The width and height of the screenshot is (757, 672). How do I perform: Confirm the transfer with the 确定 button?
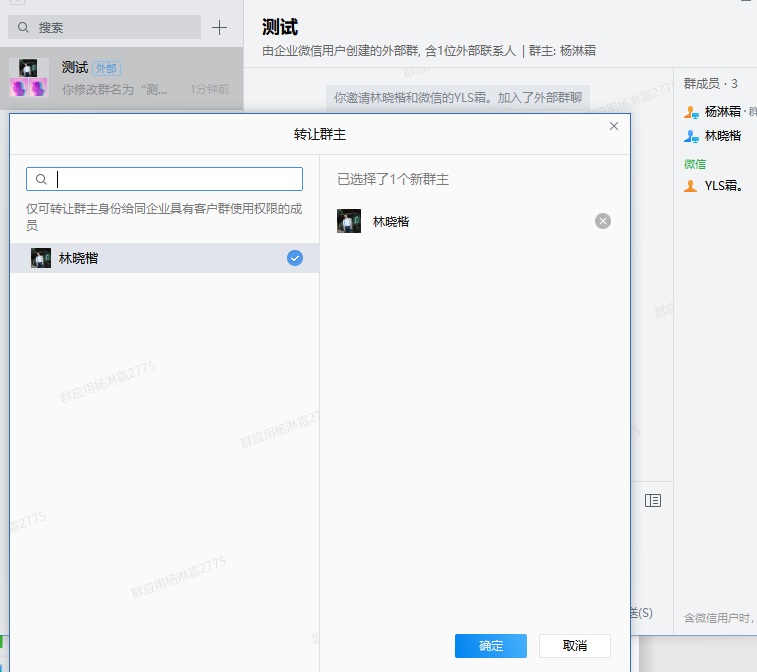[x=490, y=646]
